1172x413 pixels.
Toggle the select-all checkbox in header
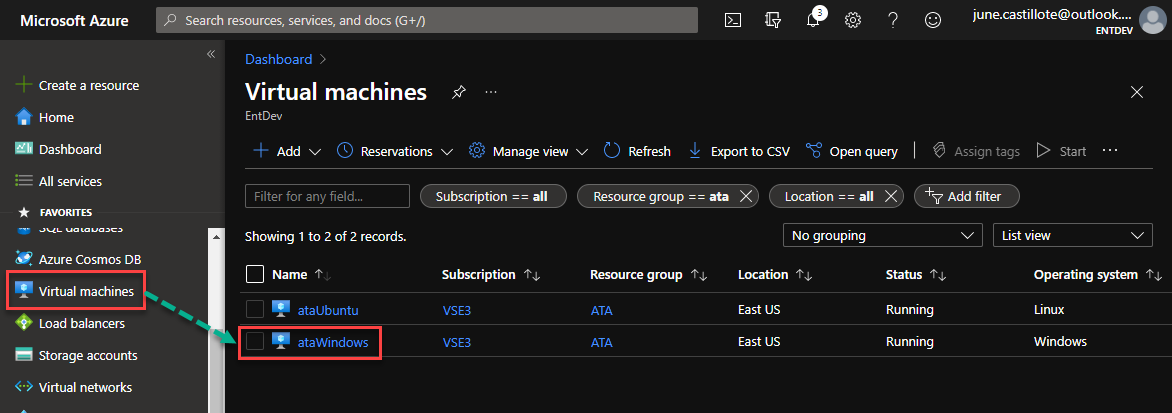255,274
